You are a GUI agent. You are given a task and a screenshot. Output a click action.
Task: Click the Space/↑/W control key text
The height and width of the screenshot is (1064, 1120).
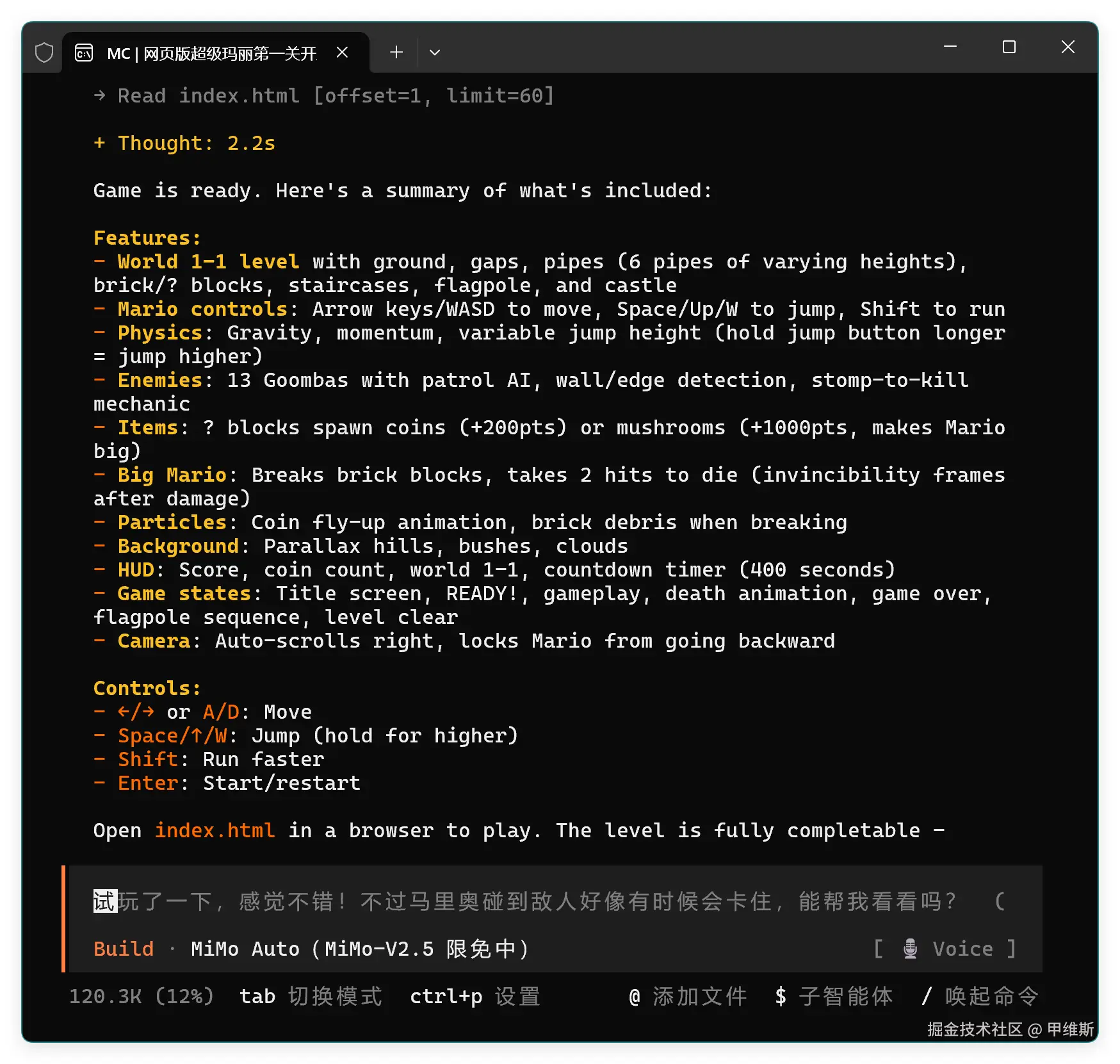point(172,735)
